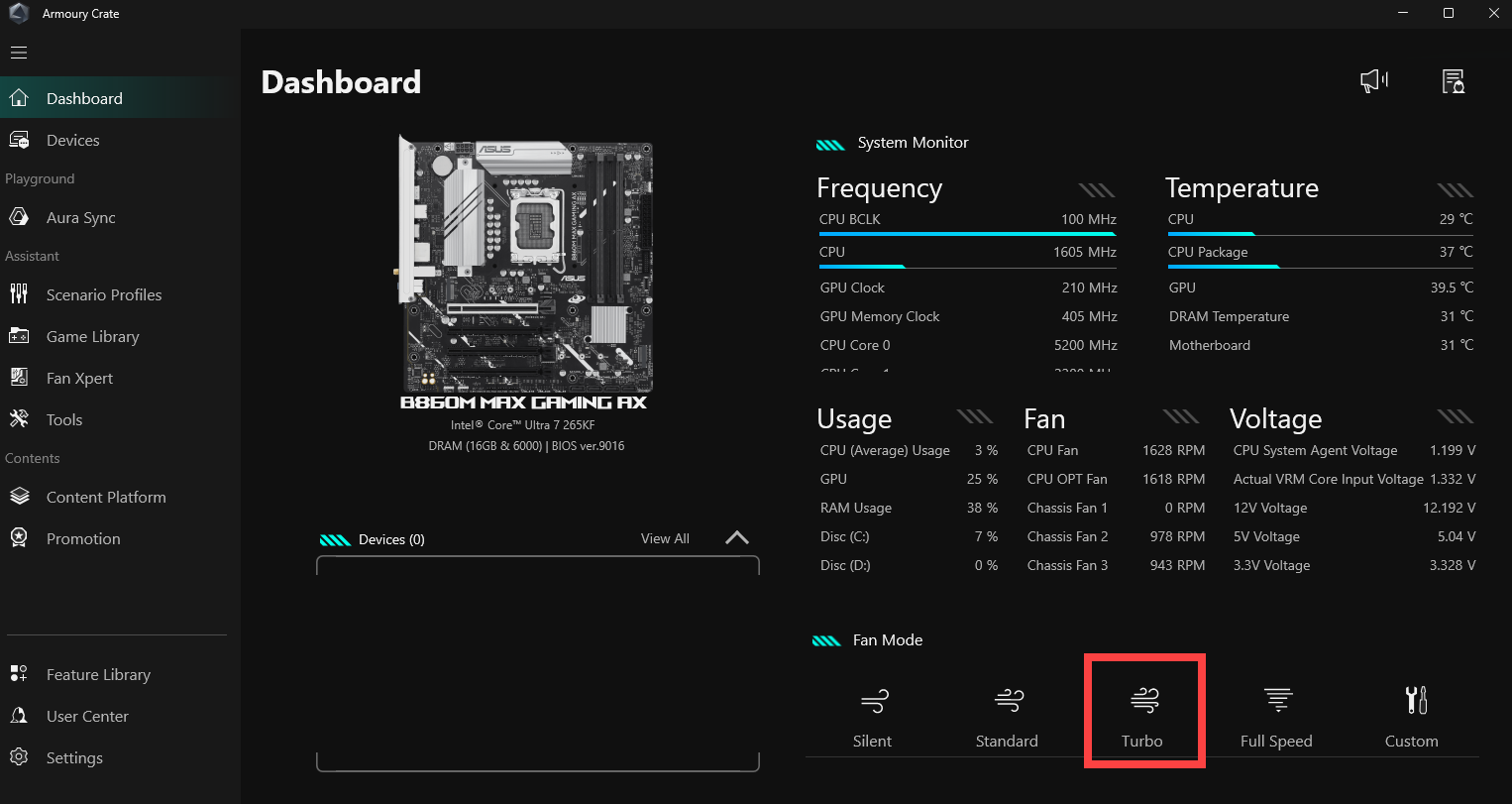Click the CPU 1605 MHz frequency bar
The height and width of the screenshot is (804, 1512).
click(968, 267)
